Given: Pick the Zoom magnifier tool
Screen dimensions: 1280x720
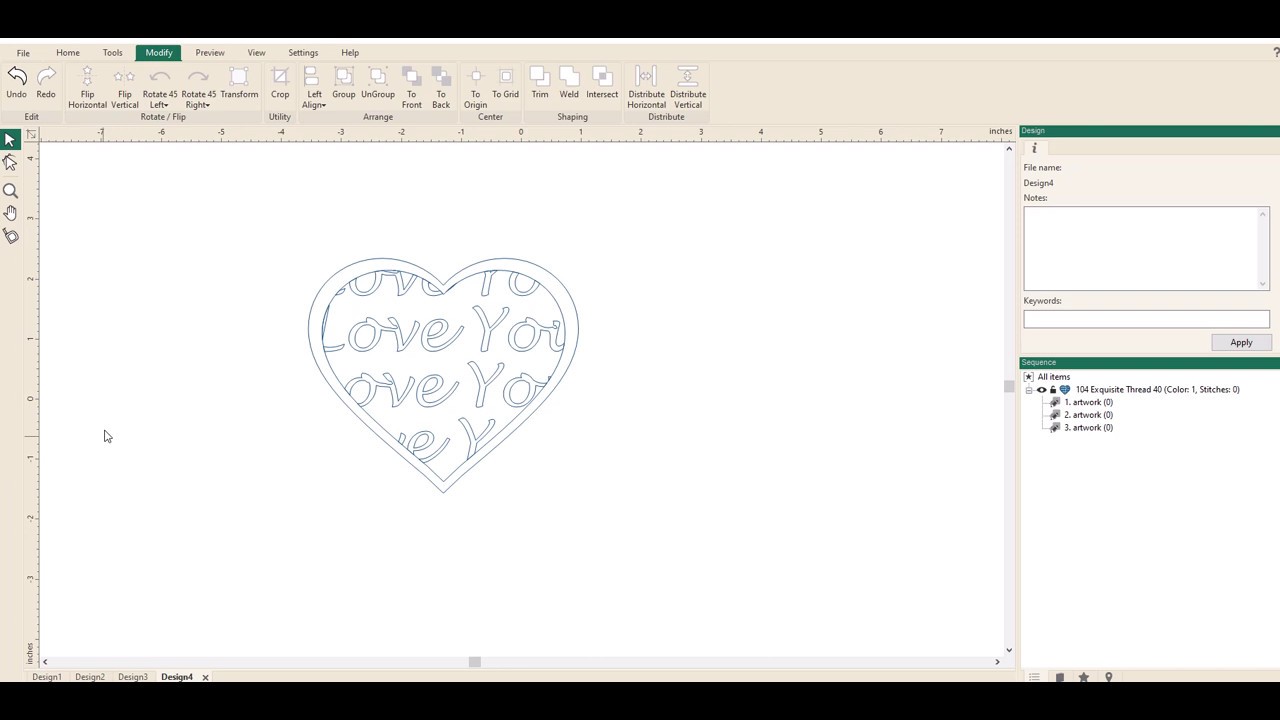Looking at the screenshot, I should click(x=10, y=191).
